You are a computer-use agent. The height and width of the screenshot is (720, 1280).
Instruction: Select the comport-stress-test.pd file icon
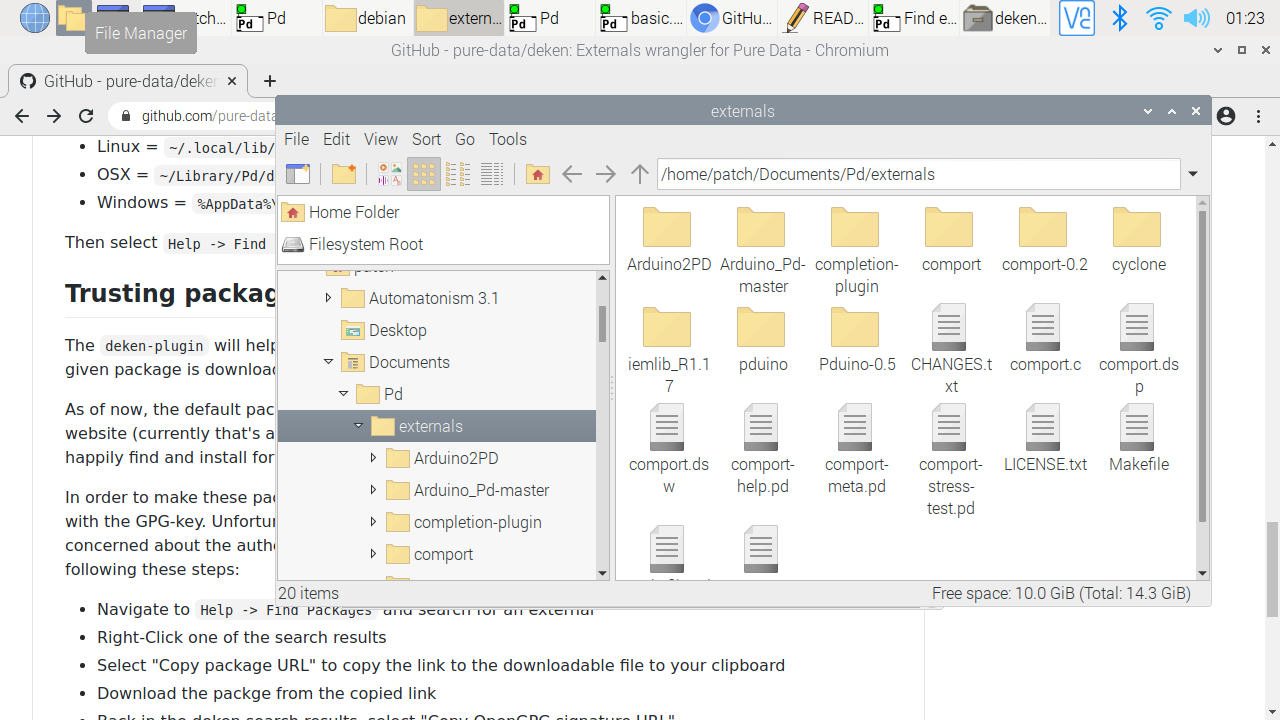(949, 427)
